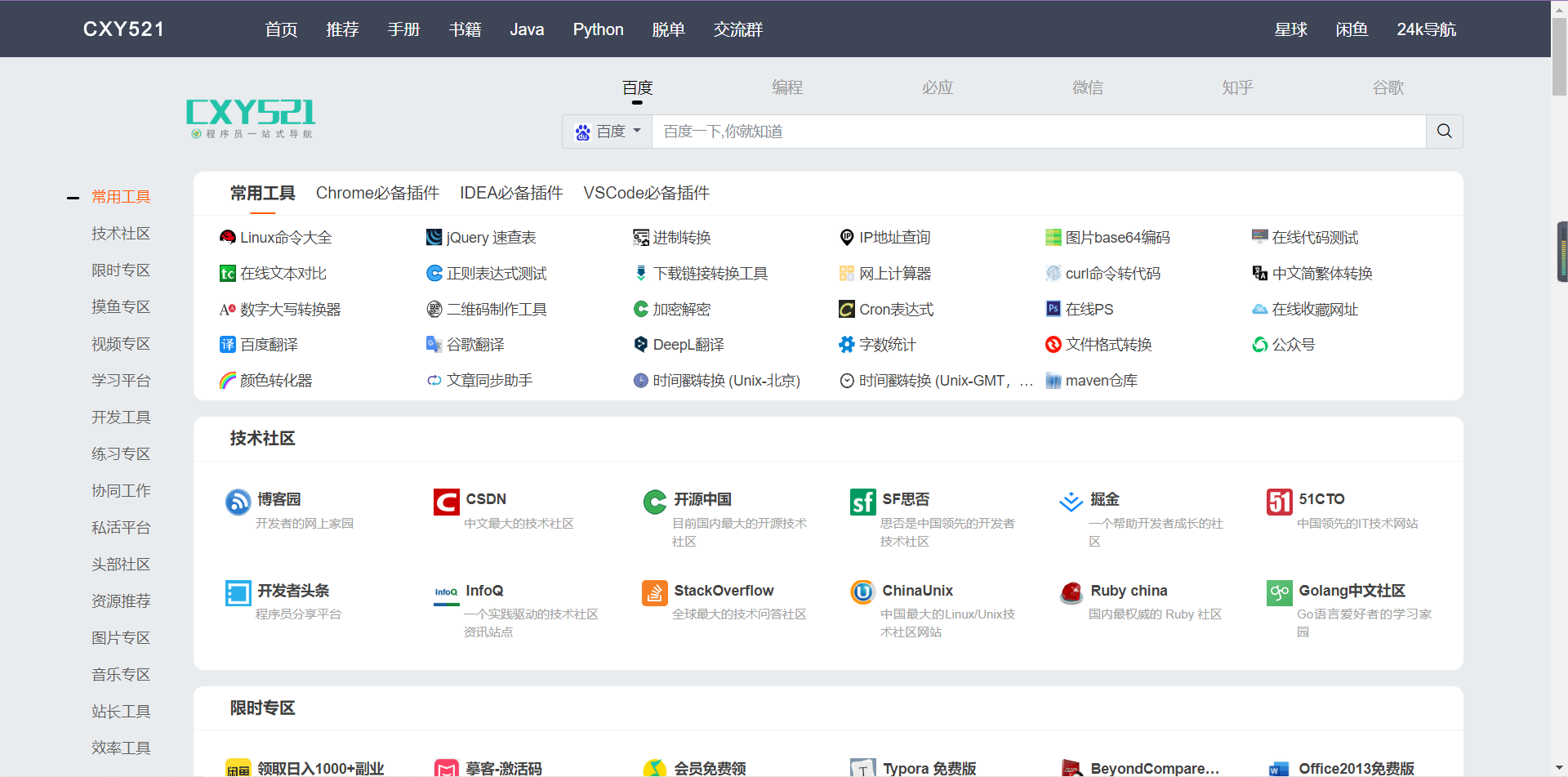Switch to the IDEA必备插件 tab

pyautogui.click(x=511, y=193)
